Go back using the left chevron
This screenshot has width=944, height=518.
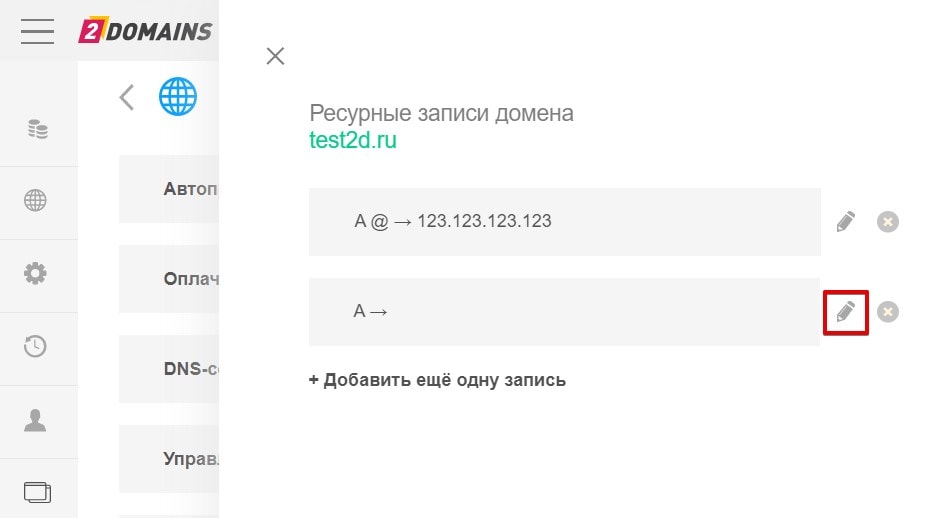point(127,97)
